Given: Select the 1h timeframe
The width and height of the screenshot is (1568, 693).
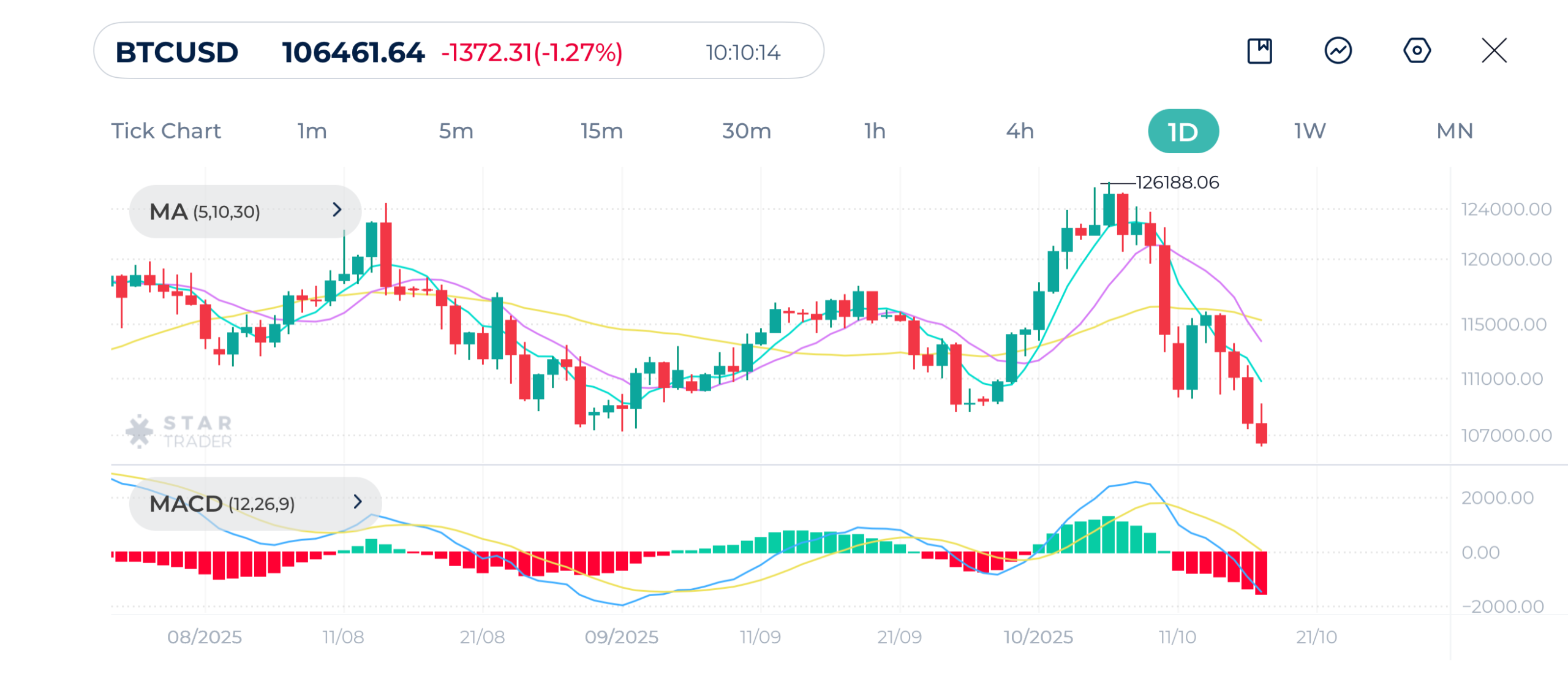Looking at the screenshot, I should coord(875,131).
